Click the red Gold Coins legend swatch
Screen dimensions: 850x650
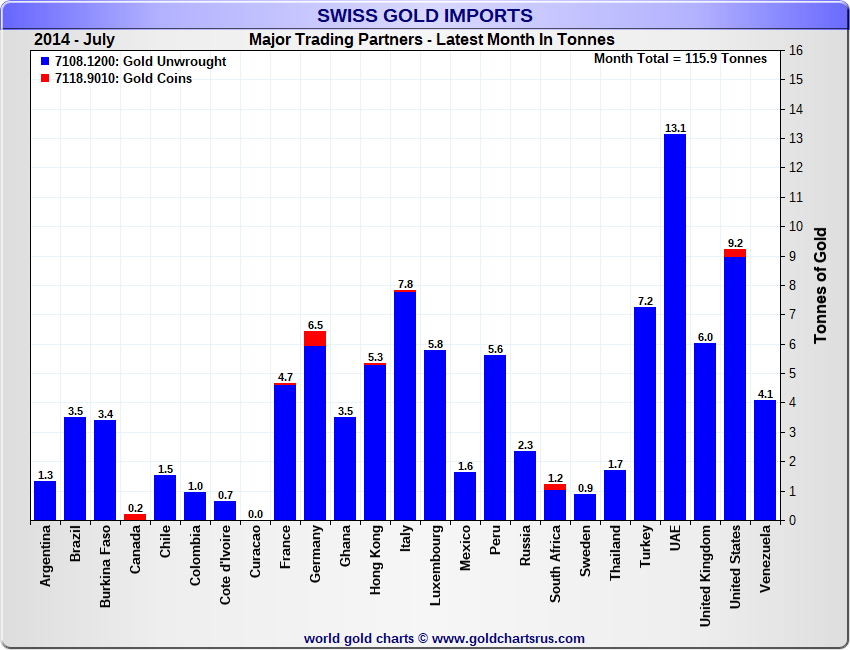(45, 79)
